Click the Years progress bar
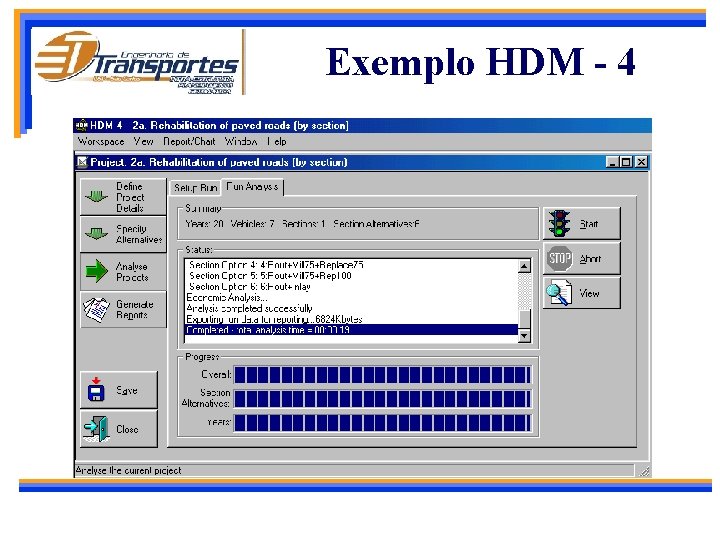This screenshot has height=540, width=720. coord(382,422)
